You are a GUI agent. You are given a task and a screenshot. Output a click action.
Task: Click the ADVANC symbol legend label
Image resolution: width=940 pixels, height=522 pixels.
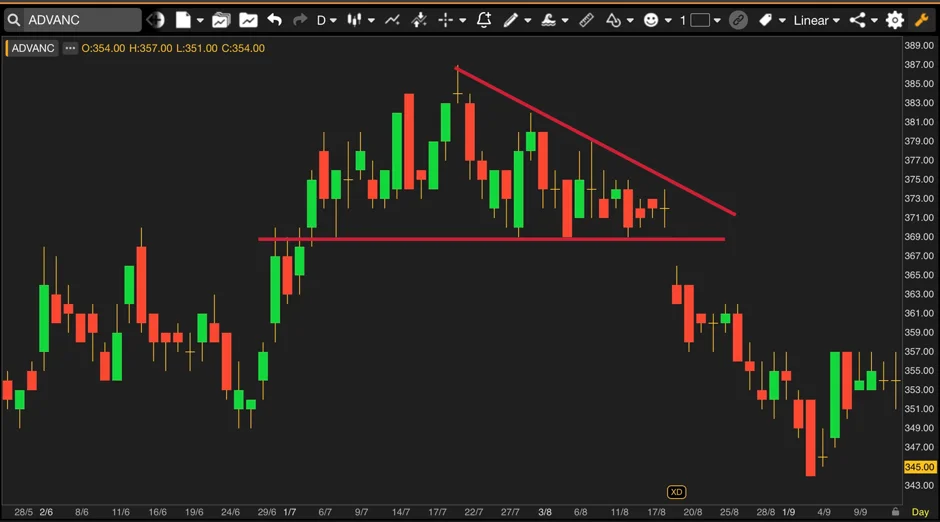32,48
